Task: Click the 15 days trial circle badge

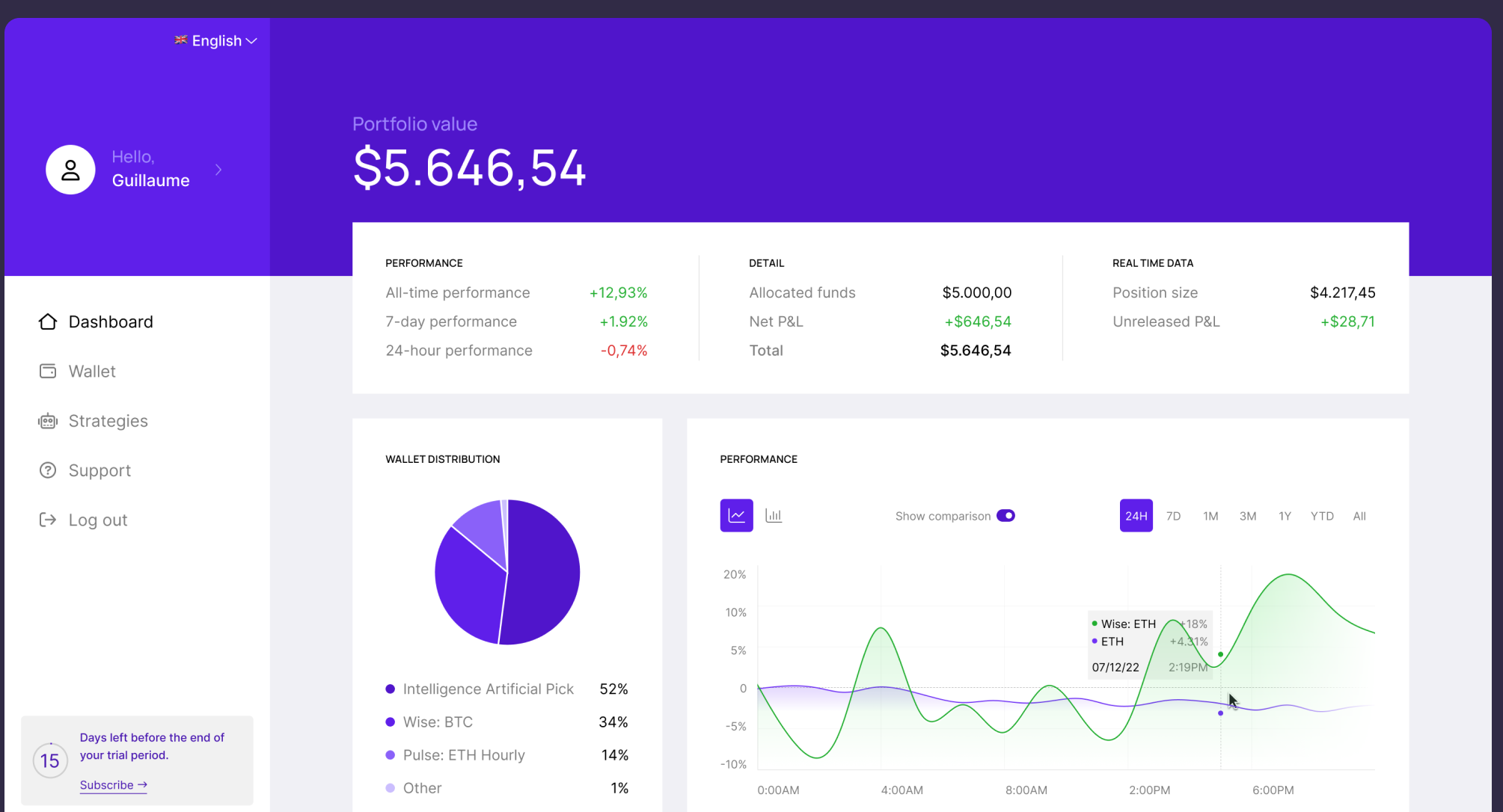Action: (49, 760)
